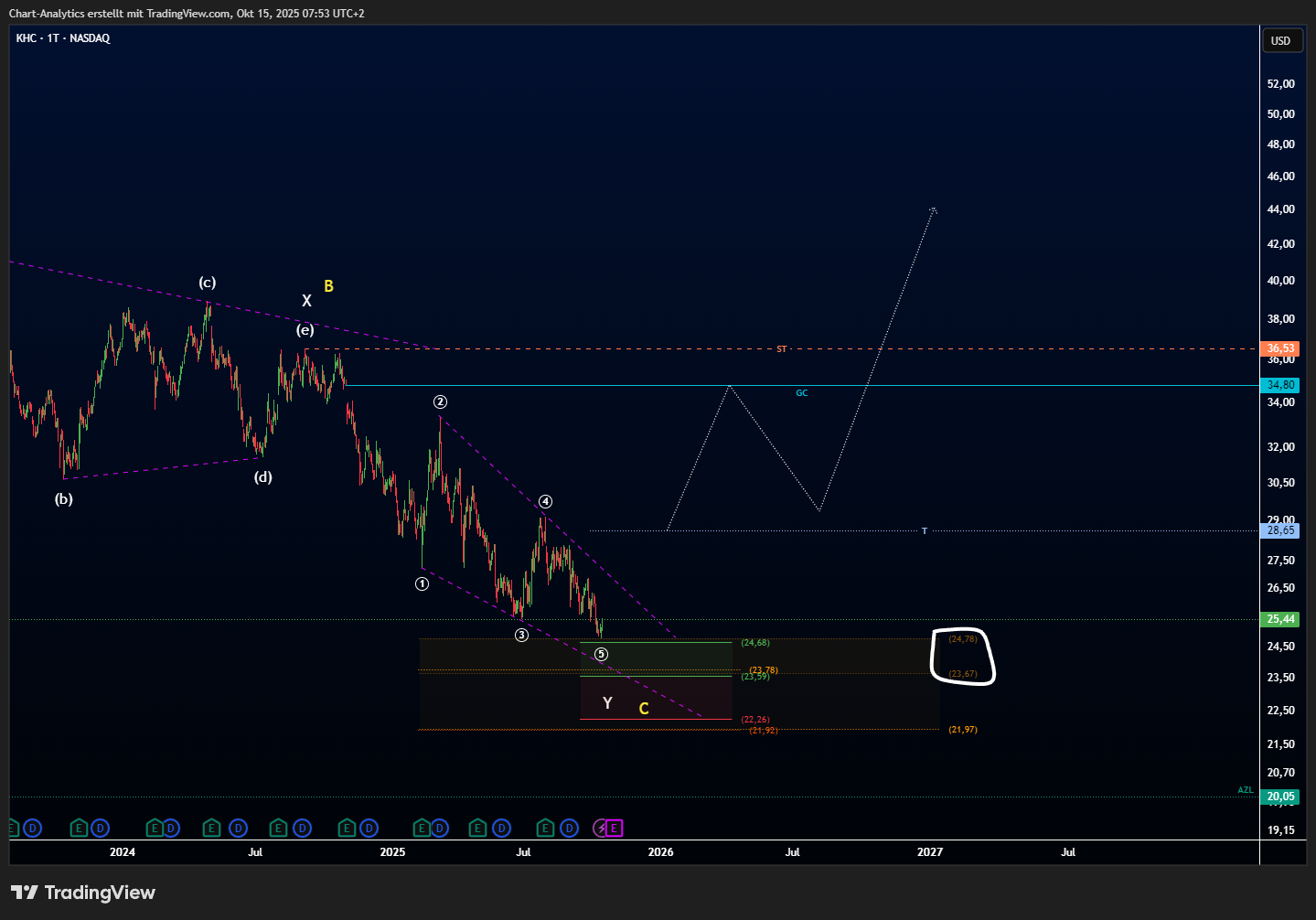Select the orange 36,53 price label

pos(1280,348)
